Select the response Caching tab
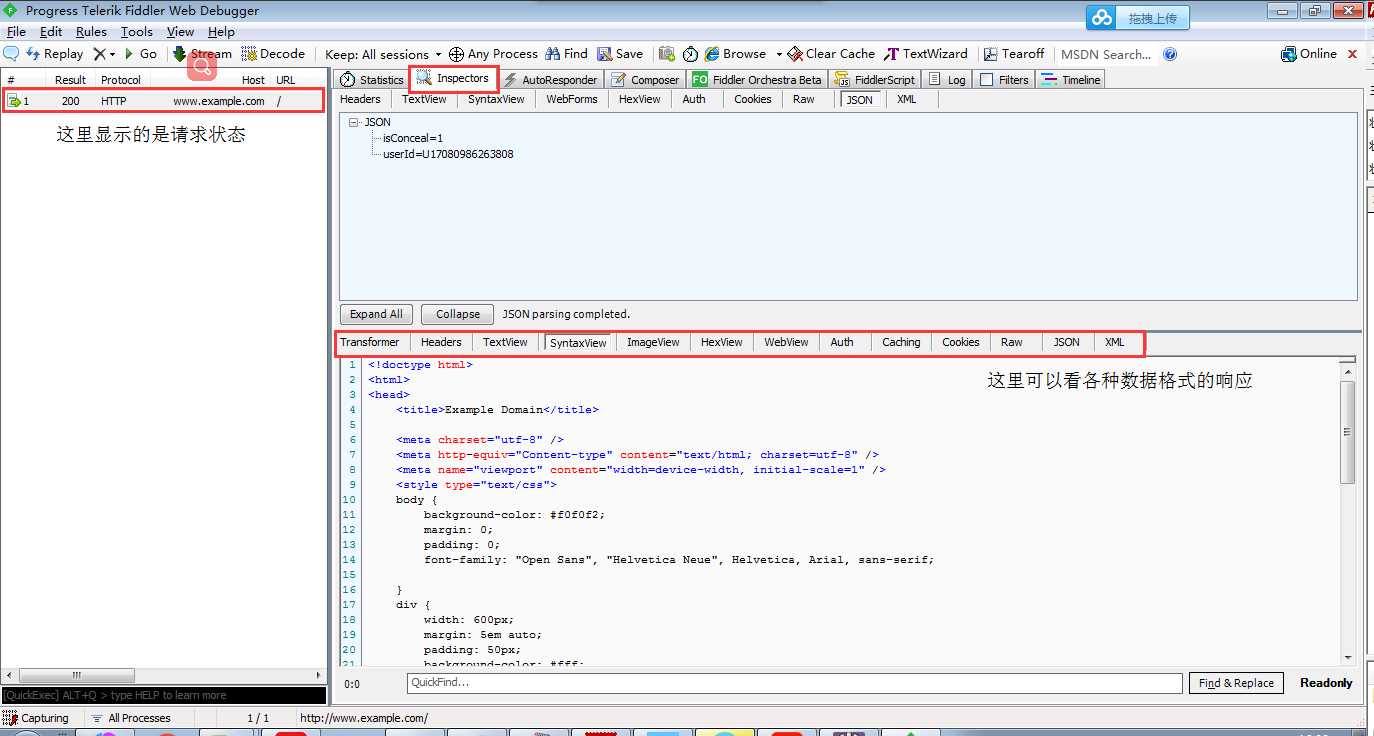Image resolution: width=1374 pixels, height=736 pixels. tap(901, 342)
